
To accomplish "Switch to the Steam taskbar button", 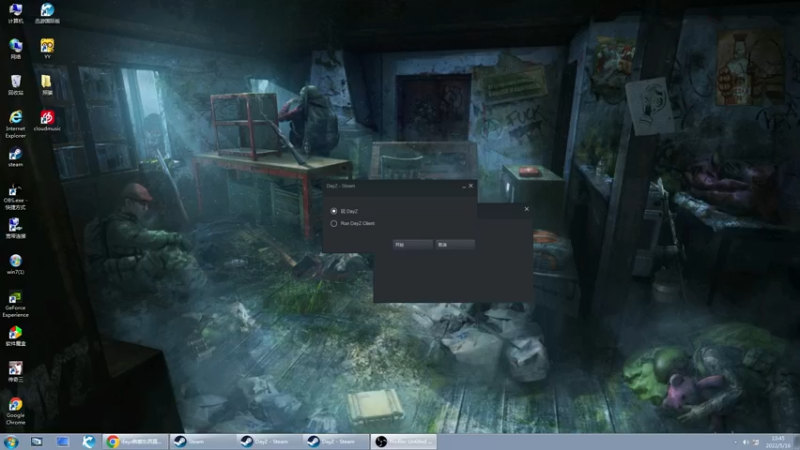I will click(202, 441).
